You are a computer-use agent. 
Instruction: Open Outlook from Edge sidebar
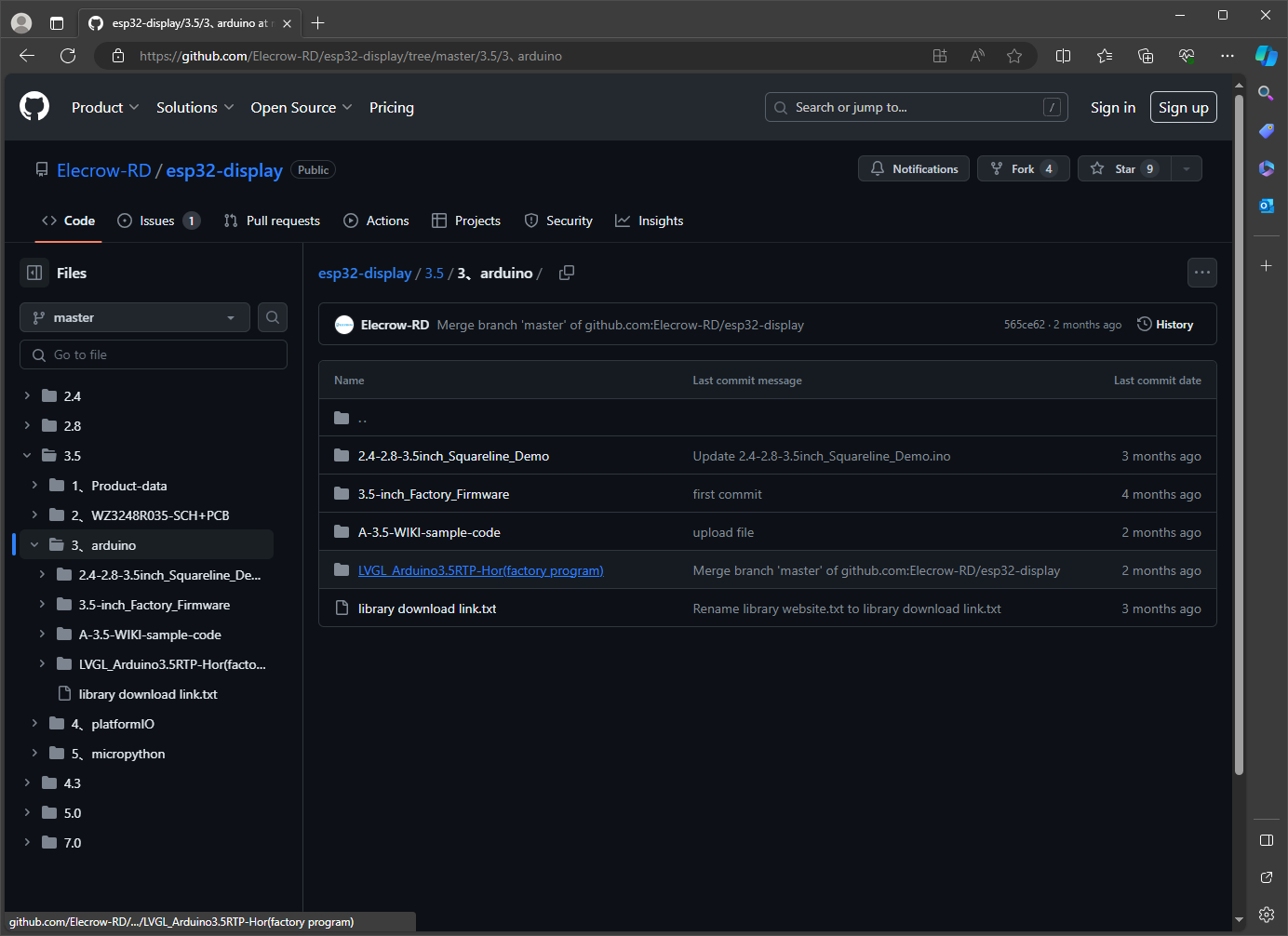pos(1266,206)
